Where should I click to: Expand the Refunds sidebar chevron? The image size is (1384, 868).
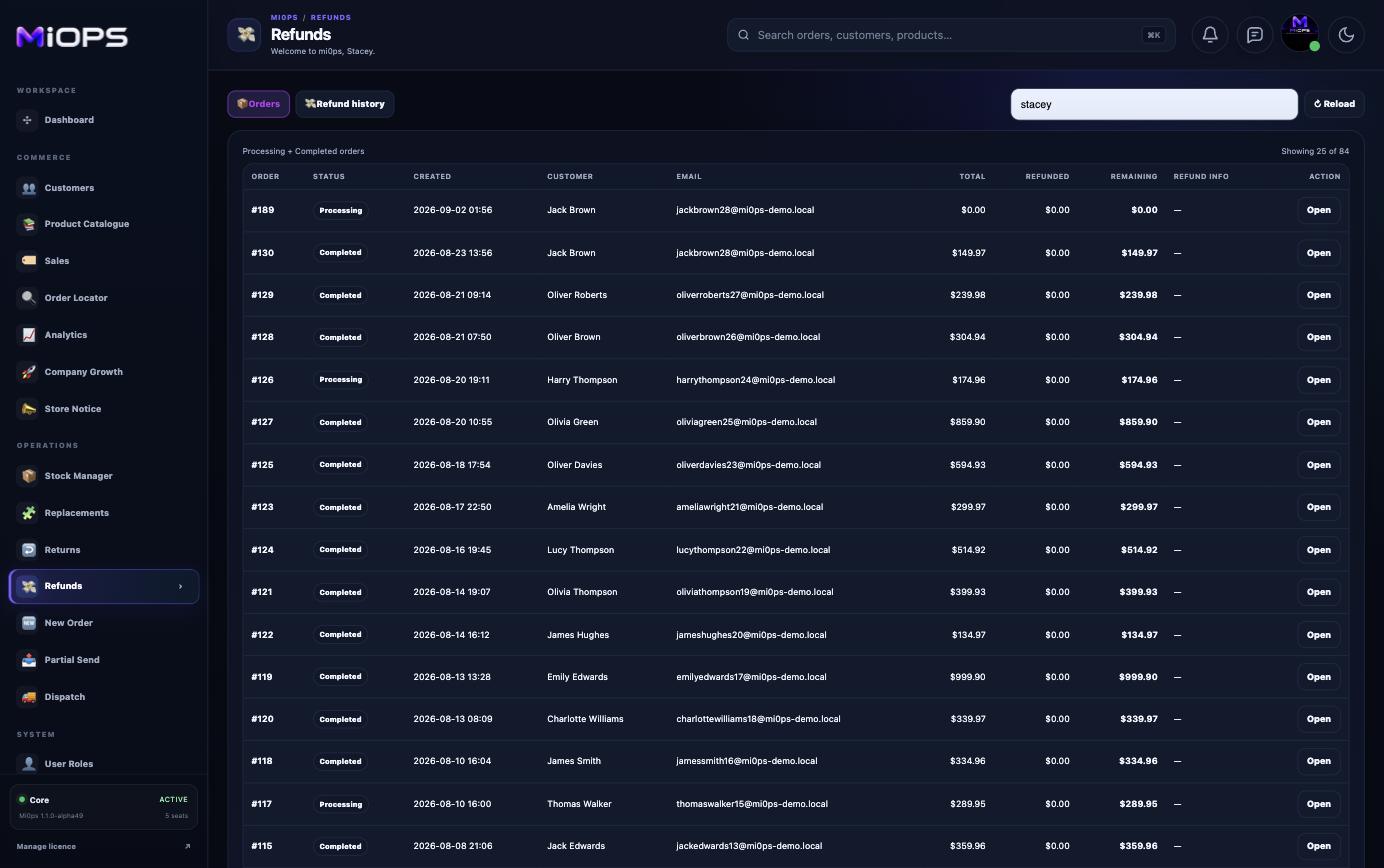click(180, 586)
